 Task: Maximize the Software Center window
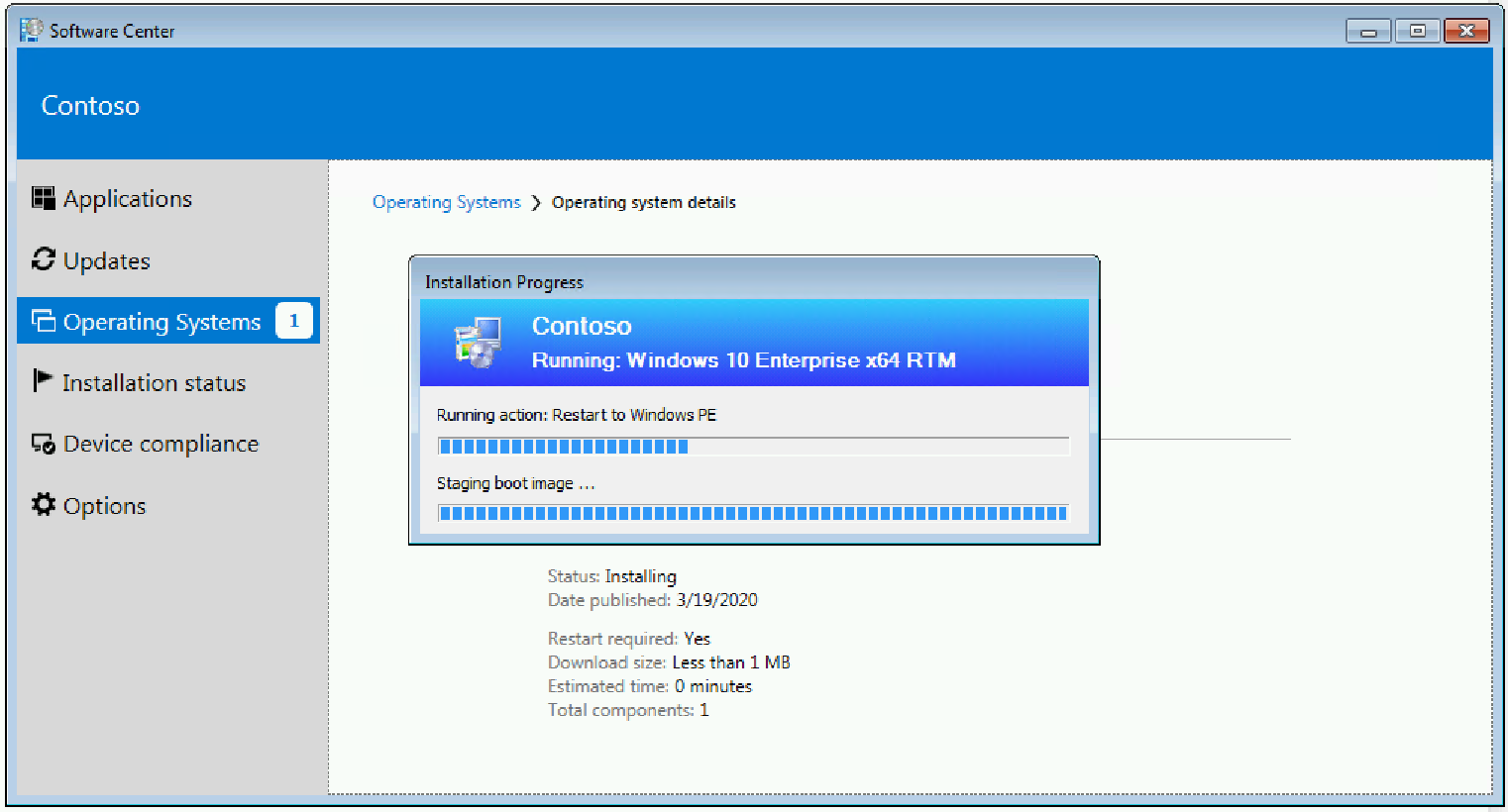[x=1418, y=32]
